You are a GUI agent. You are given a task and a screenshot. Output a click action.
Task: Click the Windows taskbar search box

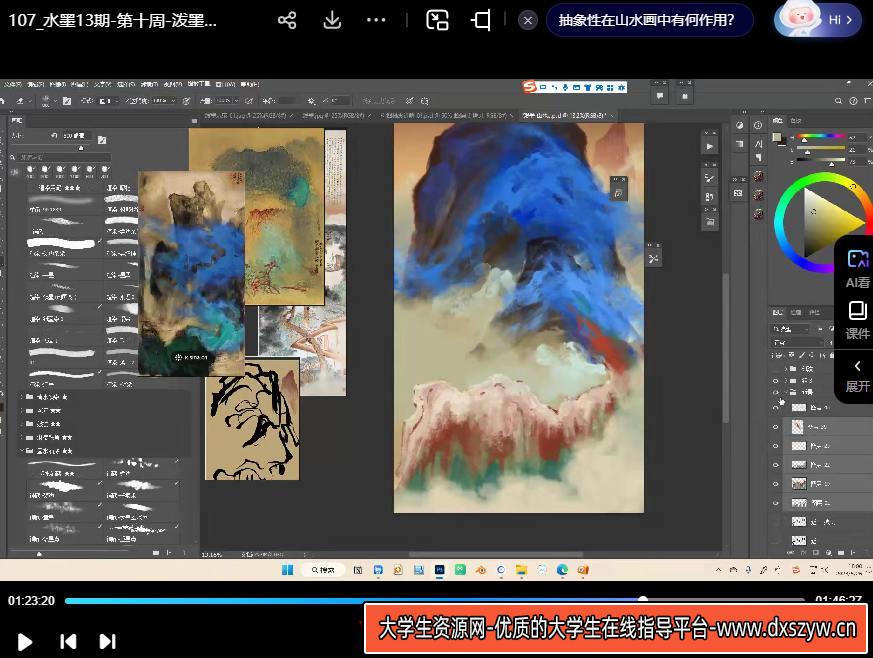[x=323, y=569]
